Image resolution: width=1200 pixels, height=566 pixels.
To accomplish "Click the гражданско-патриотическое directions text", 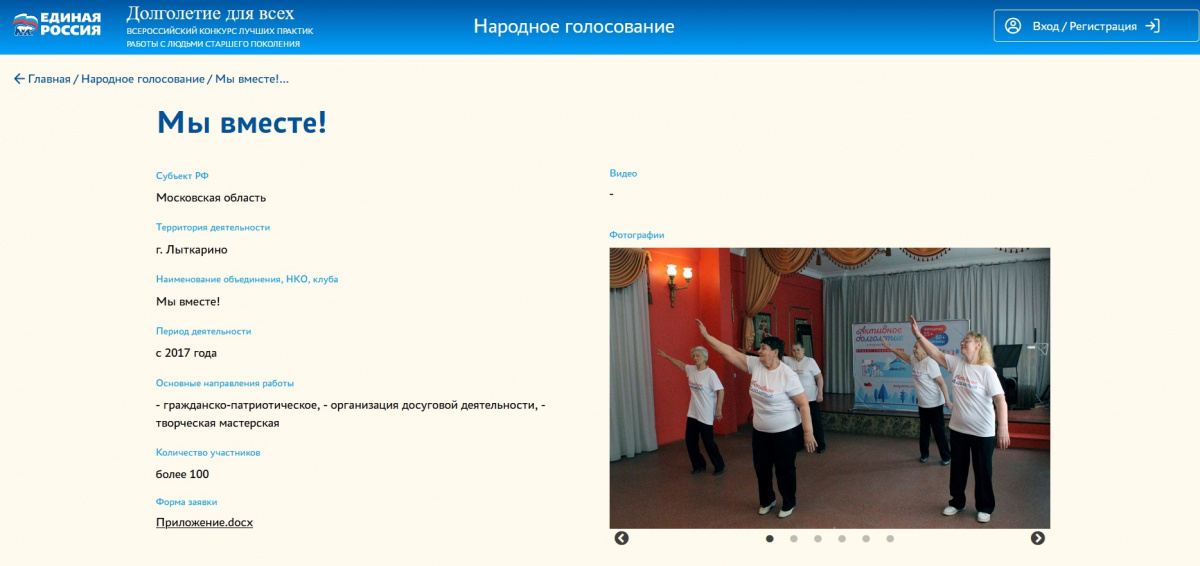I will (350, 414).
